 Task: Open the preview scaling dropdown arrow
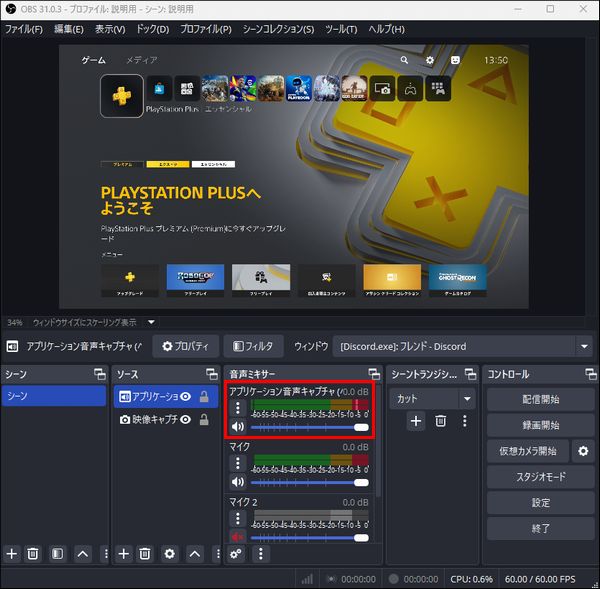(x=152, y=322)
